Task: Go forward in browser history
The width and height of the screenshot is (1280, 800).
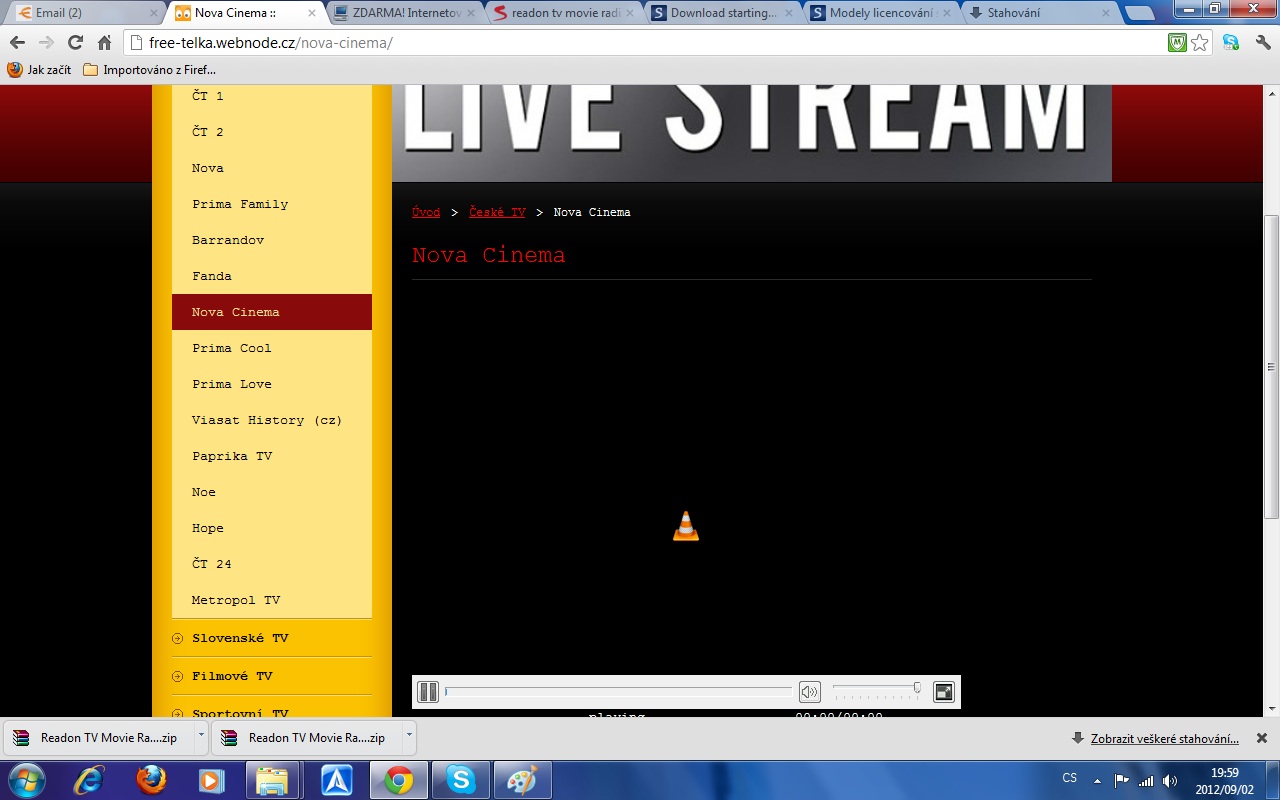Action: (x=46, y=42)
